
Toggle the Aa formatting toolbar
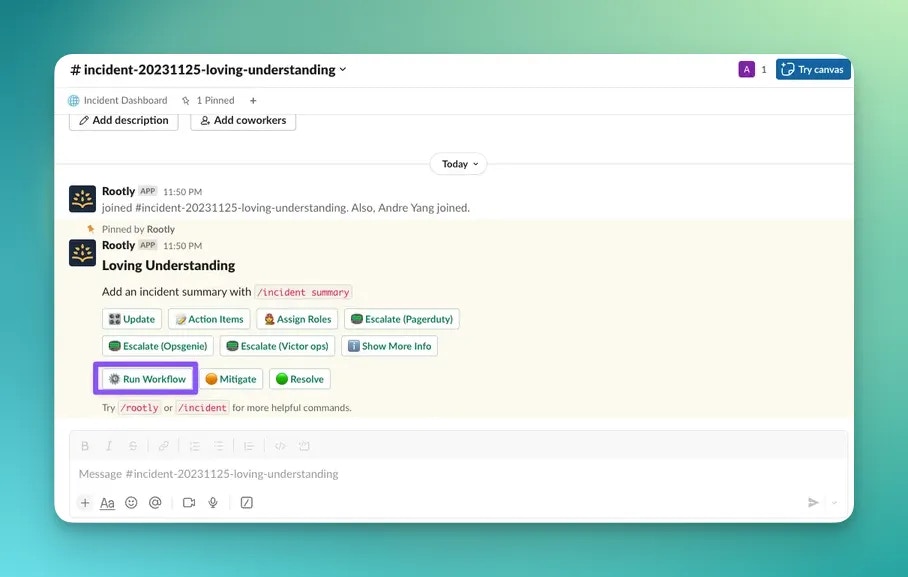point(107,503)
